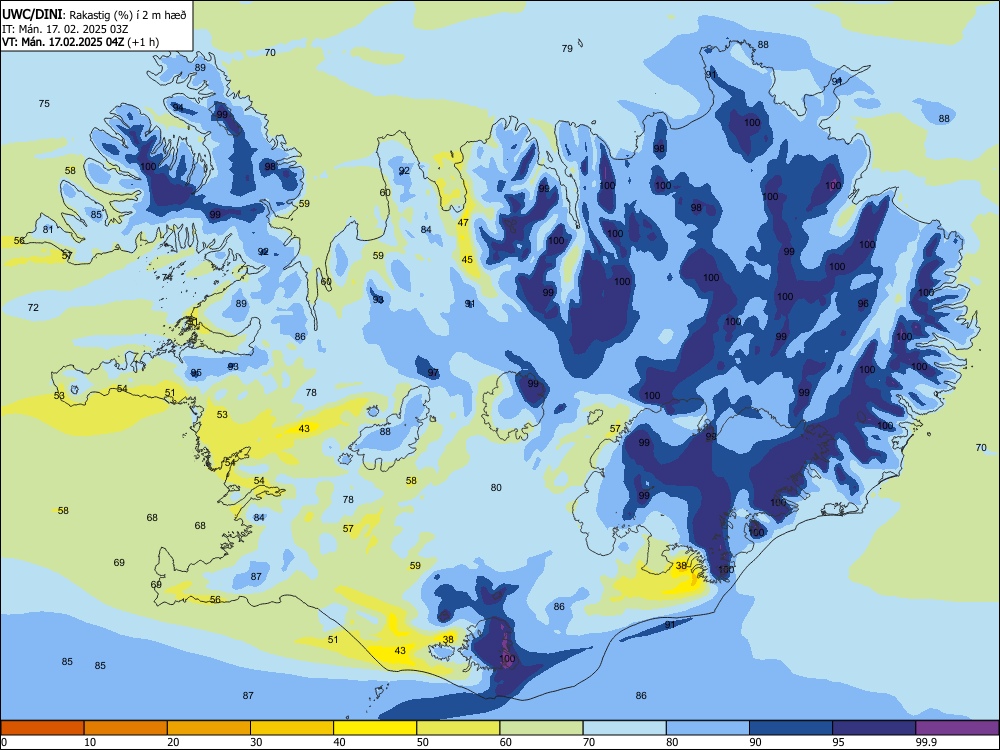The image size is (1000, 750).
Task: Click the bright yellow 40–50 legend swatch
Action: click(375, 728)
